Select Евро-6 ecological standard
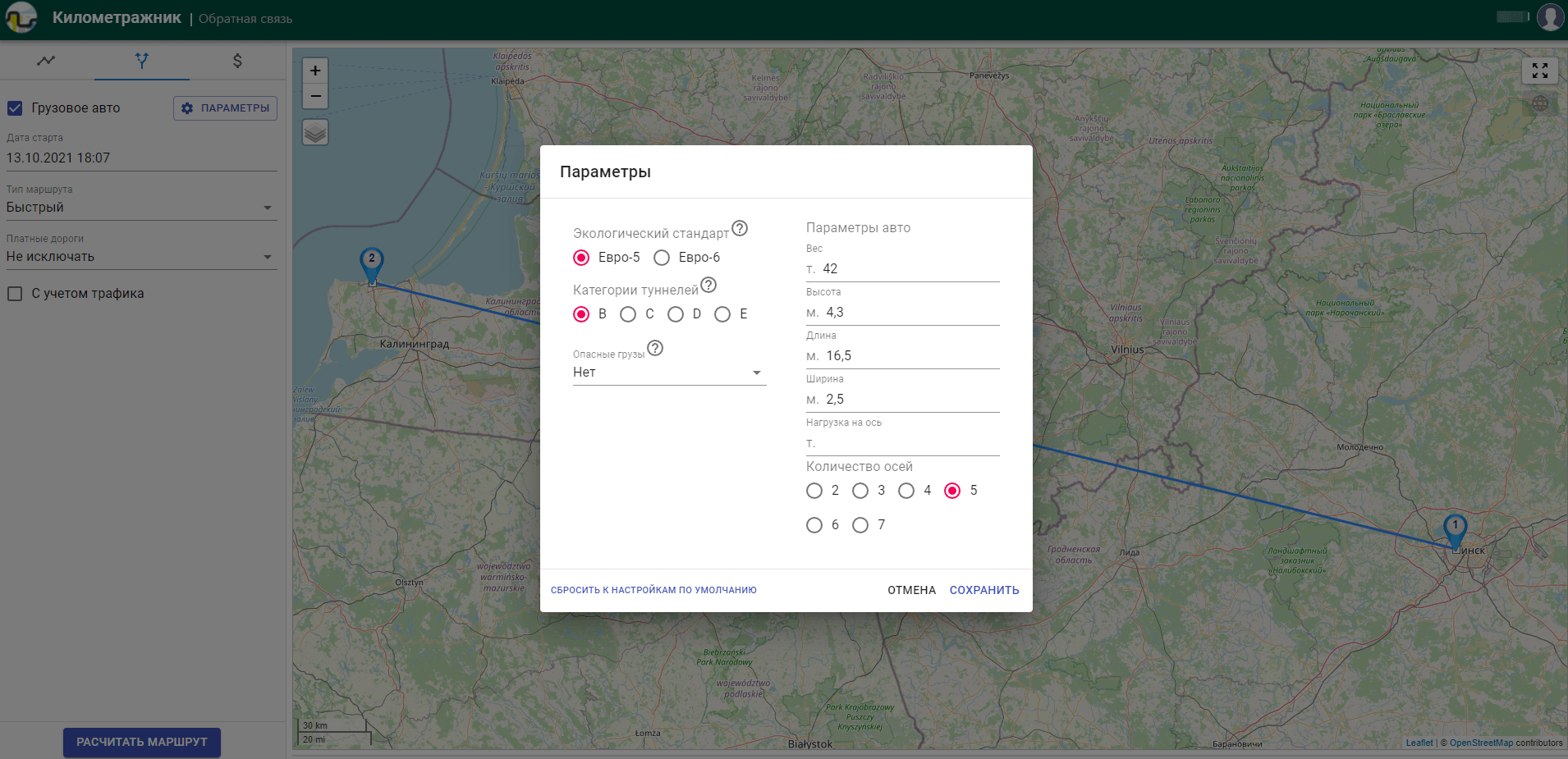Screen dimensions: 1568x759 click(x=662, y=258)
